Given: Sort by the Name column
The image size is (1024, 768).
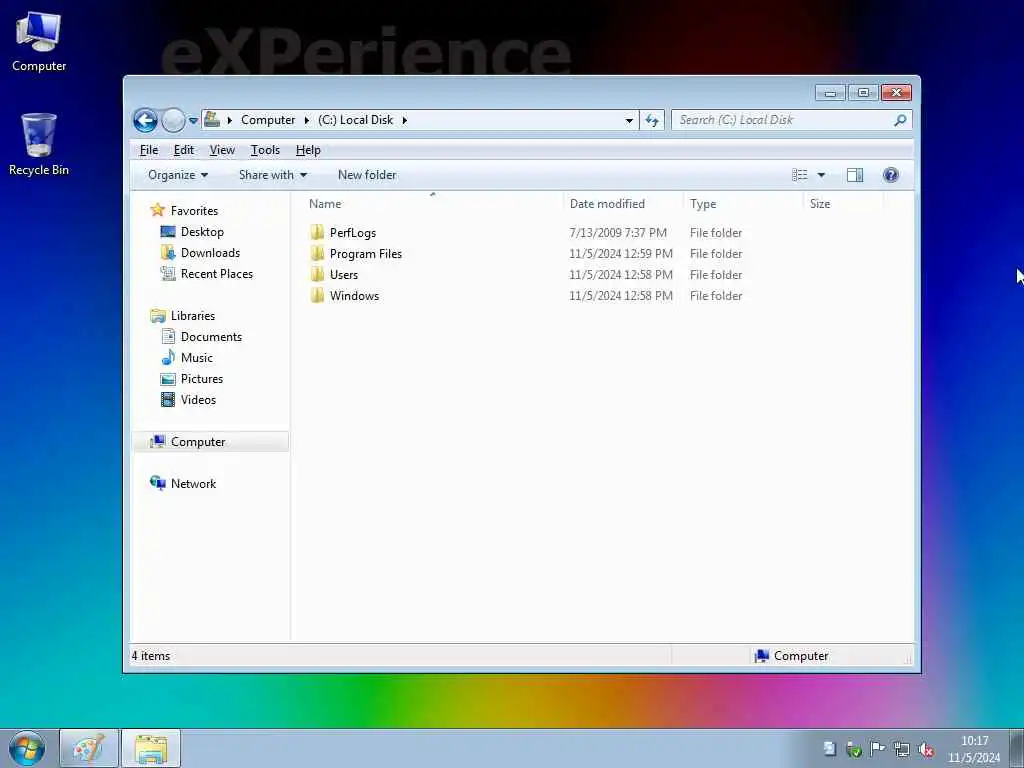Looking at the screenshot, I should (432, 204).
